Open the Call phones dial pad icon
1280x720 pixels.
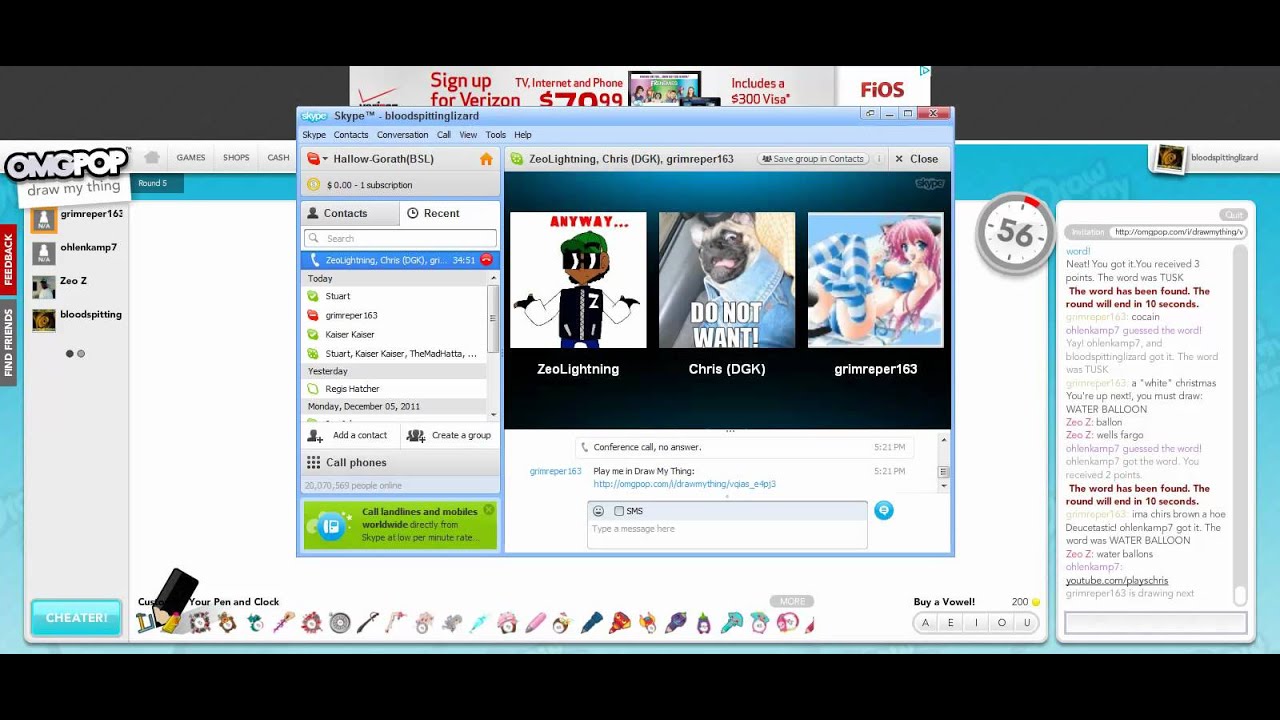tap(313, 463)
